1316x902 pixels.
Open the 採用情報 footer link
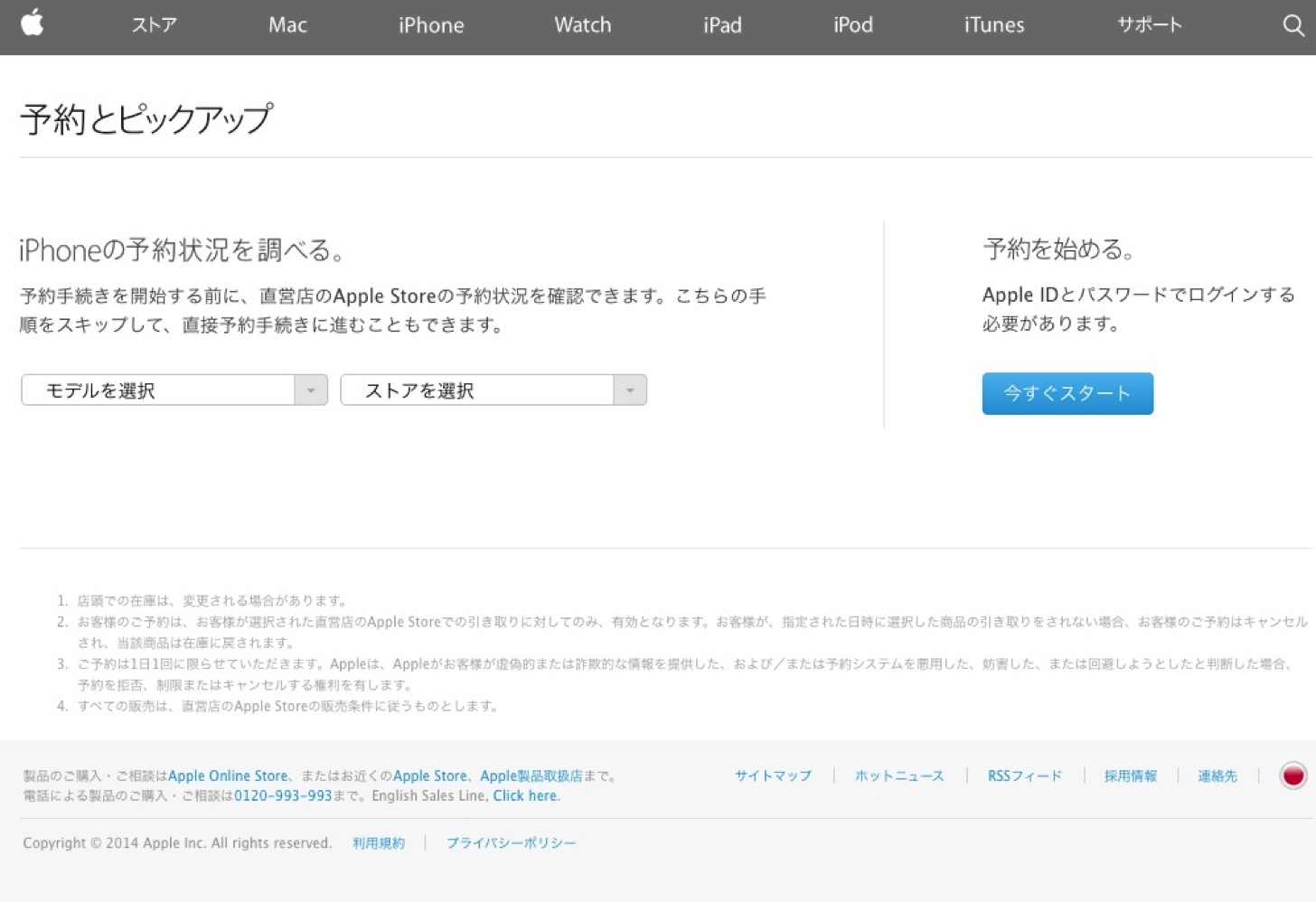coord(1131,775)
